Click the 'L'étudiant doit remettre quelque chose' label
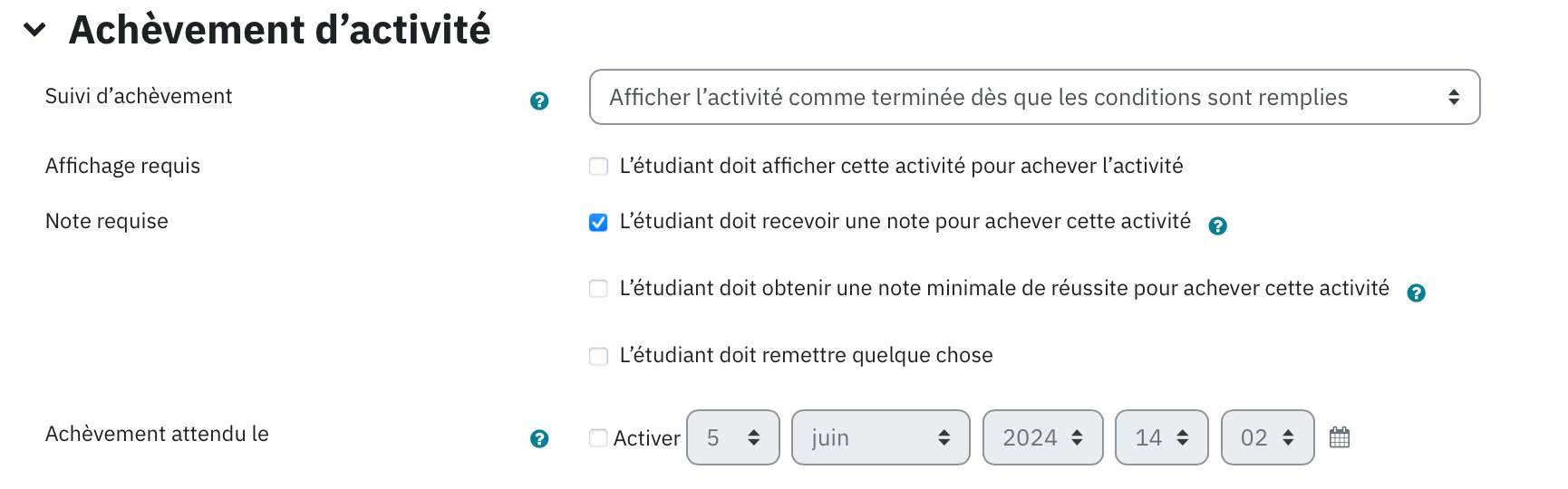This screenshot has width=1568, height=489. pyautogui.click(x=807, y=355)
